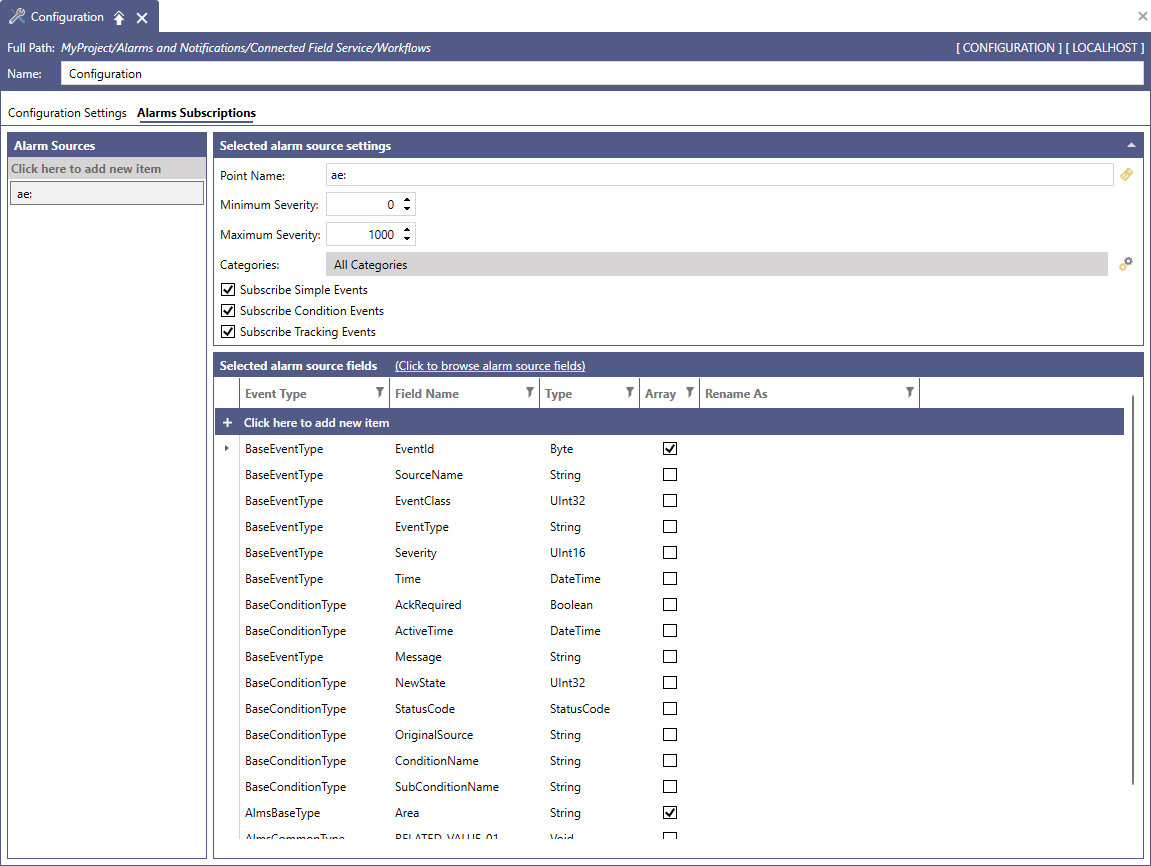Select the SubConditionName field cell

[x=447, y=787]
